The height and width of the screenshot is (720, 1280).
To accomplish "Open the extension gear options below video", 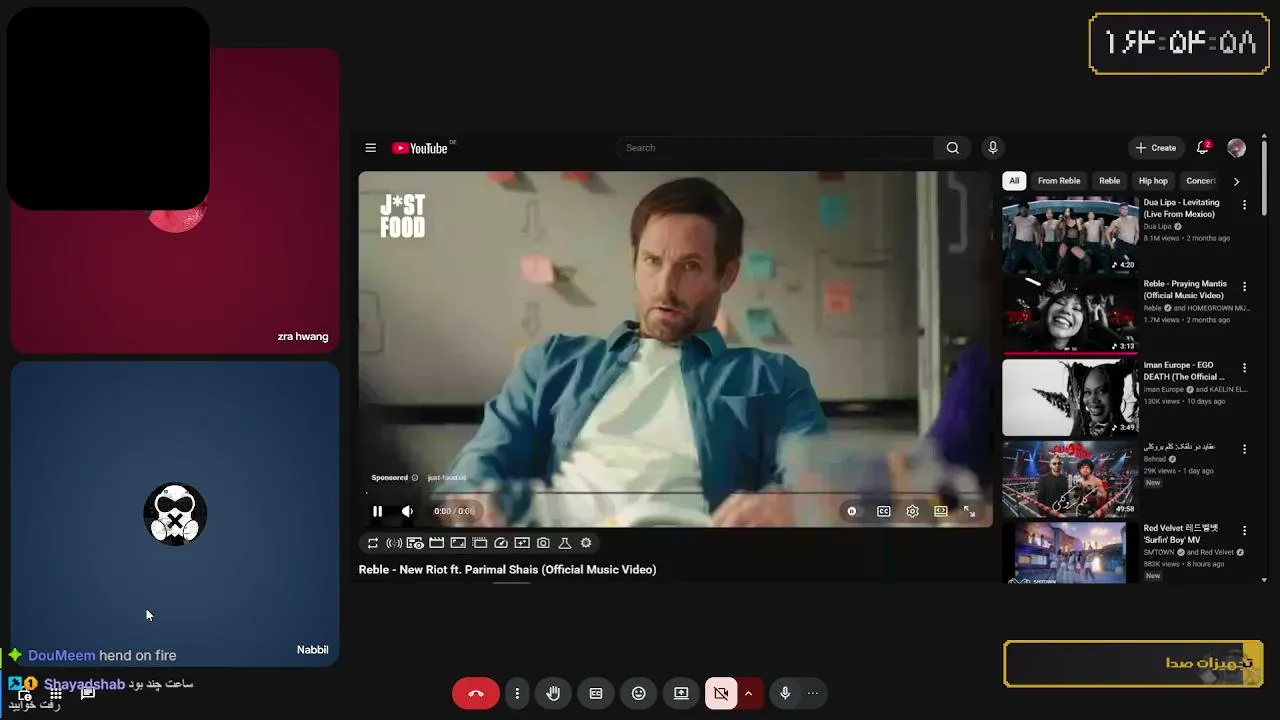I will point(586,543).
